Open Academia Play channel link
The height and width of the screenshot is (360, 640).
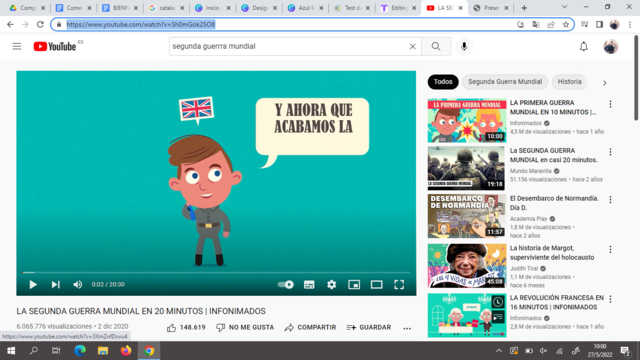pyautogui.click(x=528, y=219)
